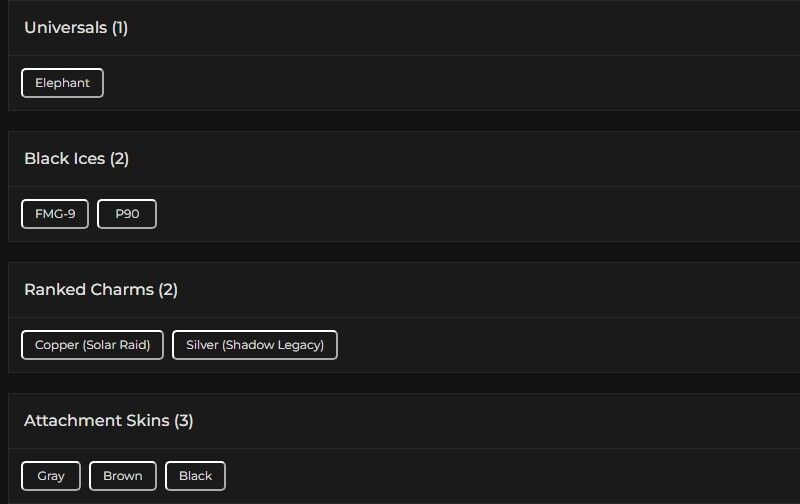Click empty space right of Black skin tag
Screen dimensions: 800x504
(500, 476)
